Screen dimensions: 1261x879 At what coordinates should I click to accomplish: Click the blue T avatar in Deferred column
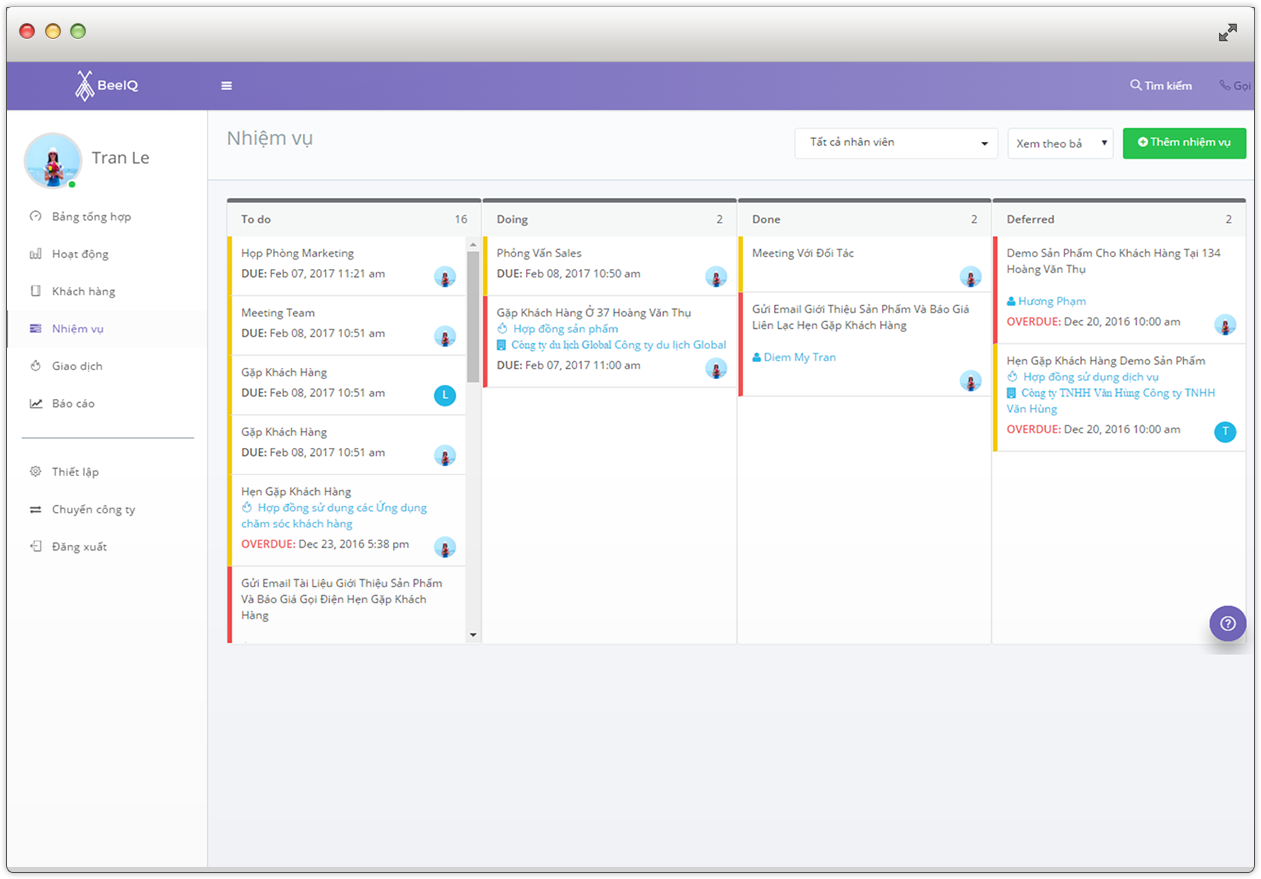click(x=1224, y=432)
